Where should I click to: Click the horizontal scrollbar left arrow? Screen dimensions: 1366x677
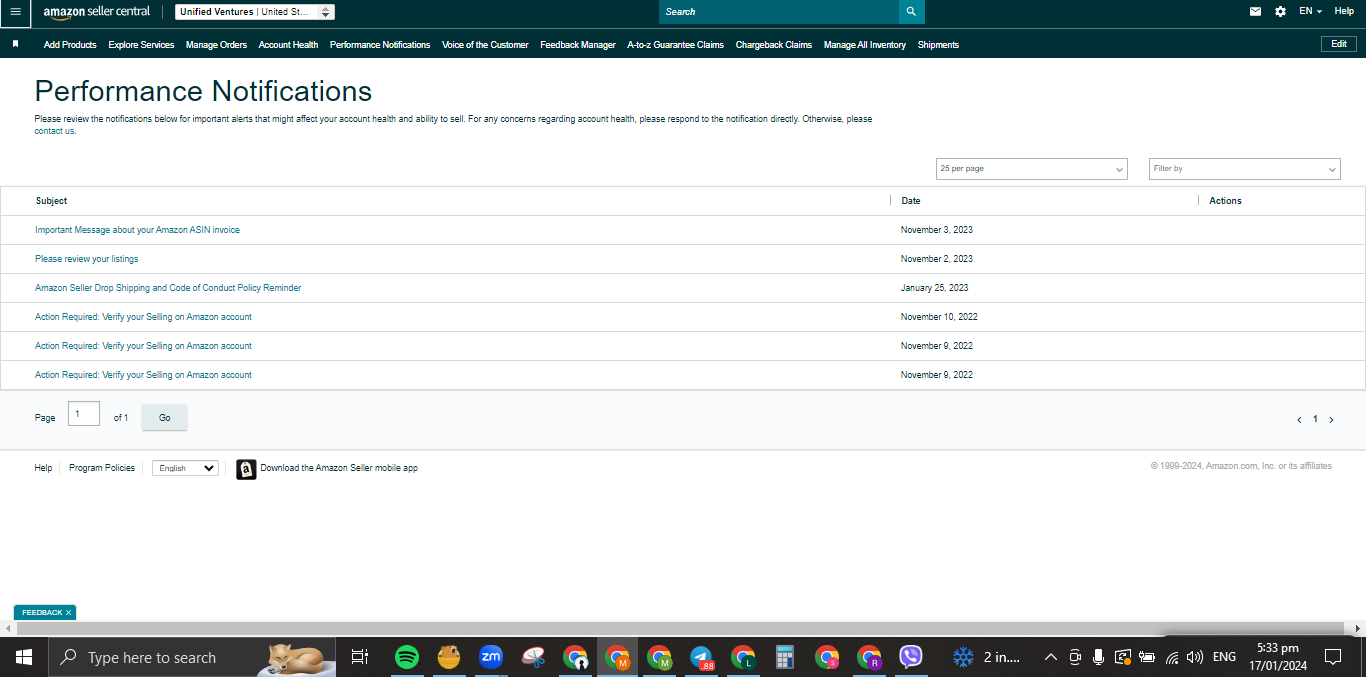(x=8, y=628)
